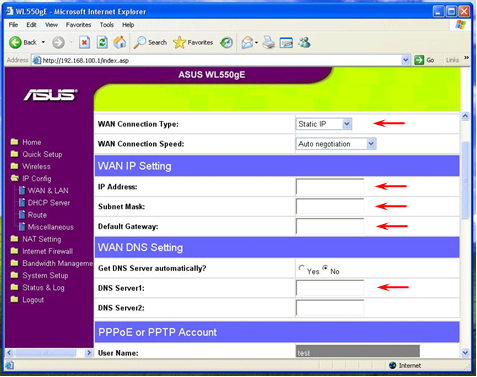Open the address bar history dropdown
Image resolution: width=477 pixels, height=377 pixels.
405,60
